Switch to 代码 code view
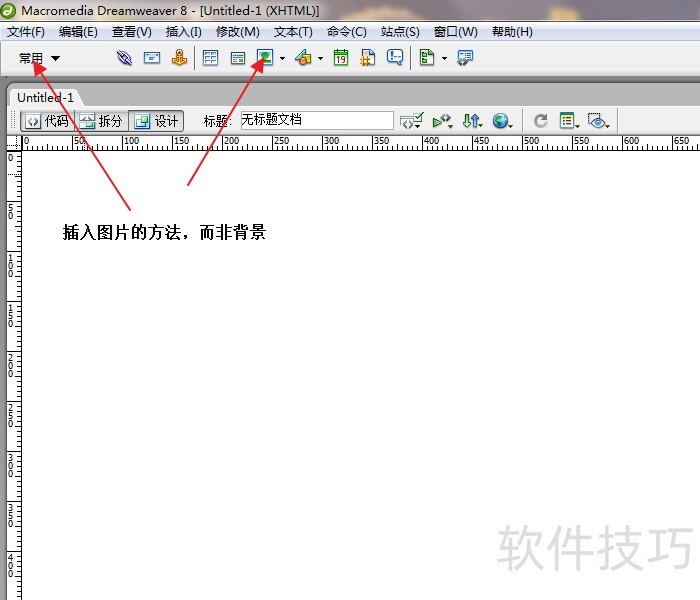The width and height of the screenshot is (700, 600). [x=47, y=121]
